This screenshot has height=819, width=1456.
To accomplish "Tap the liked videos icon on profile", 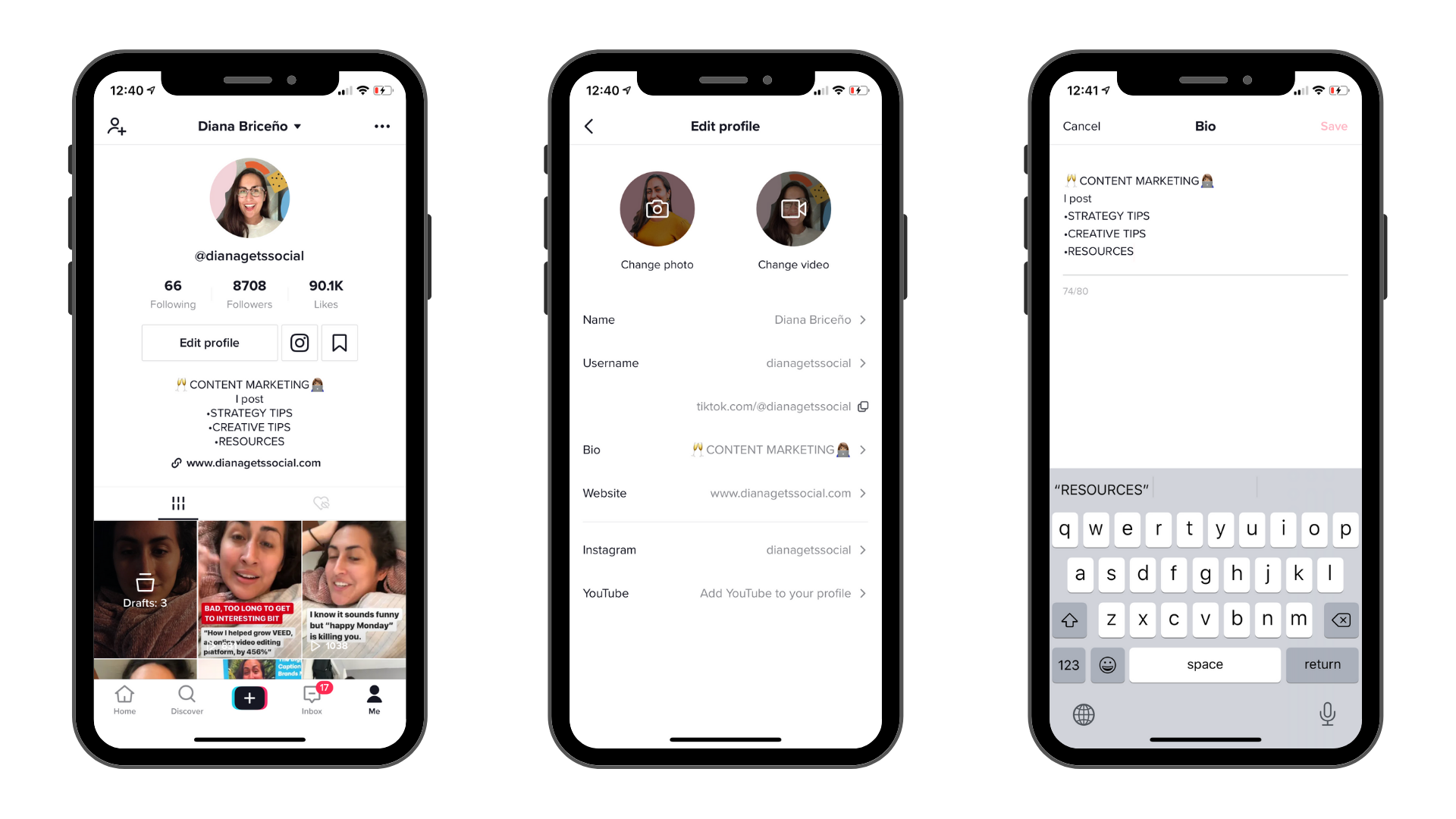I will click(x=322, y=501).
